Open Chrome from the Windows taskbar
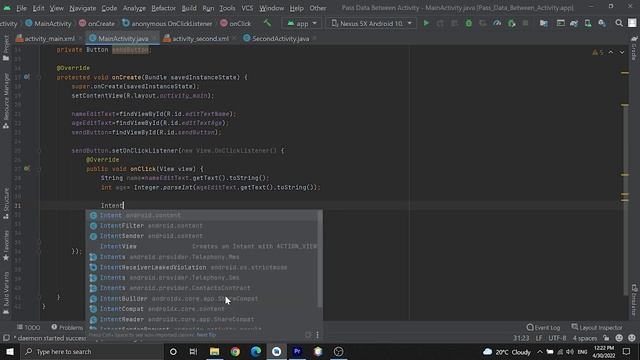Viewport: 640px width, 360px height. click(x=235, y=351)
